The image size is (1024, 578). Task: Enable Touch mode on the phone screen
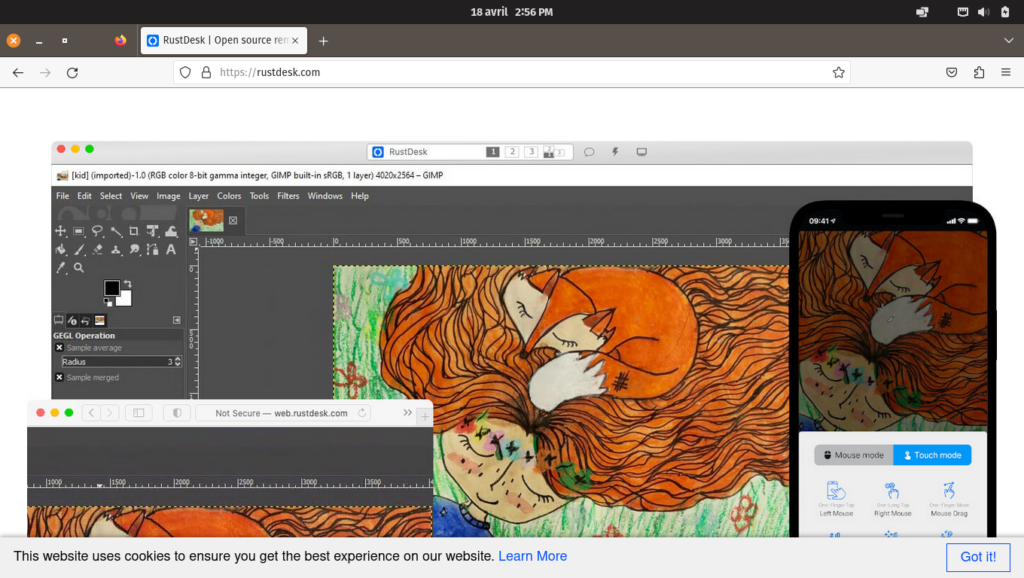coord(933,455)
